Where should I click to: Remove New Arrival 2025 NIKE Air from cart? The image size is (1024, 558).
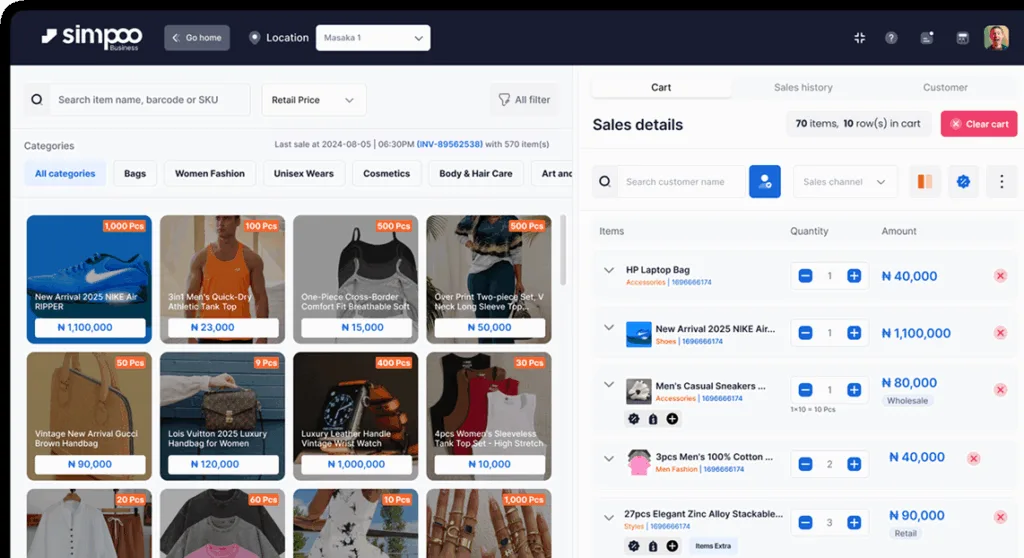[x=1000, y=333]
